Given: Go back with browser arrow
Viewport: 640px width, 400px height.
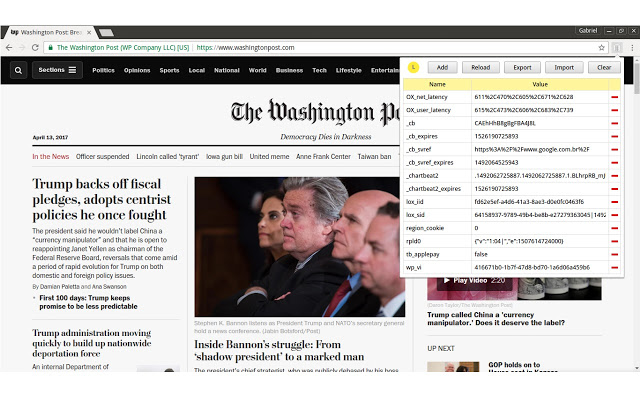Looking at the screenshot, I should pos(9,48).
